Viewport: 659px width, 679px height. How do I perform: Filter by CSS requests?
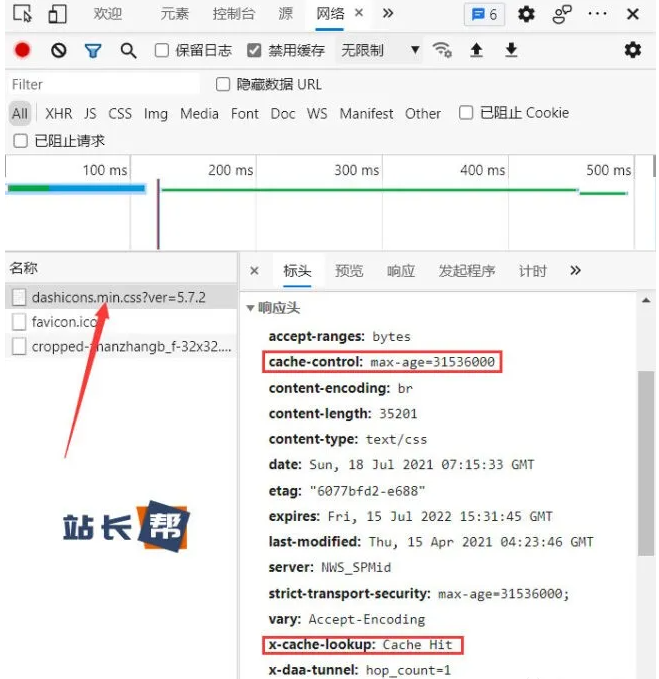point(120,113)
